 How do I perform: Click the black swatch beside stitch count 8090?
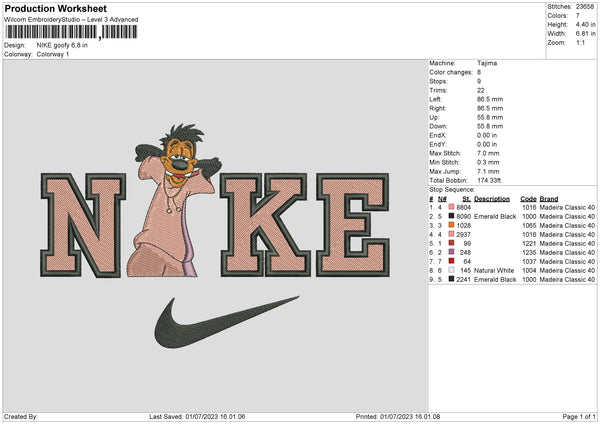pyautogui.click(x=452, y=216)
